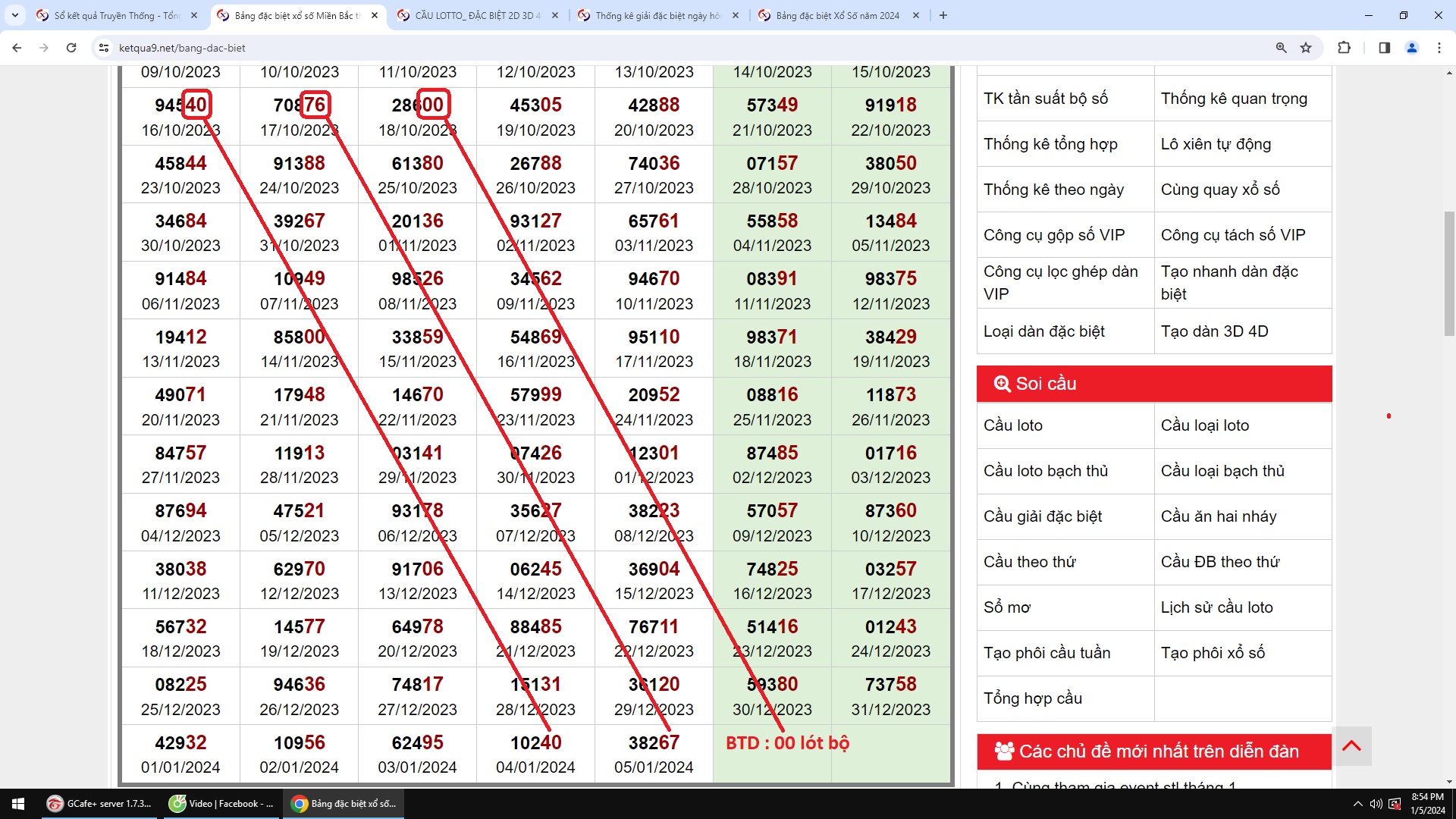Screen dimensions: 1456x819
Task: Open the Windows Start menu
Action: point(18,804)
